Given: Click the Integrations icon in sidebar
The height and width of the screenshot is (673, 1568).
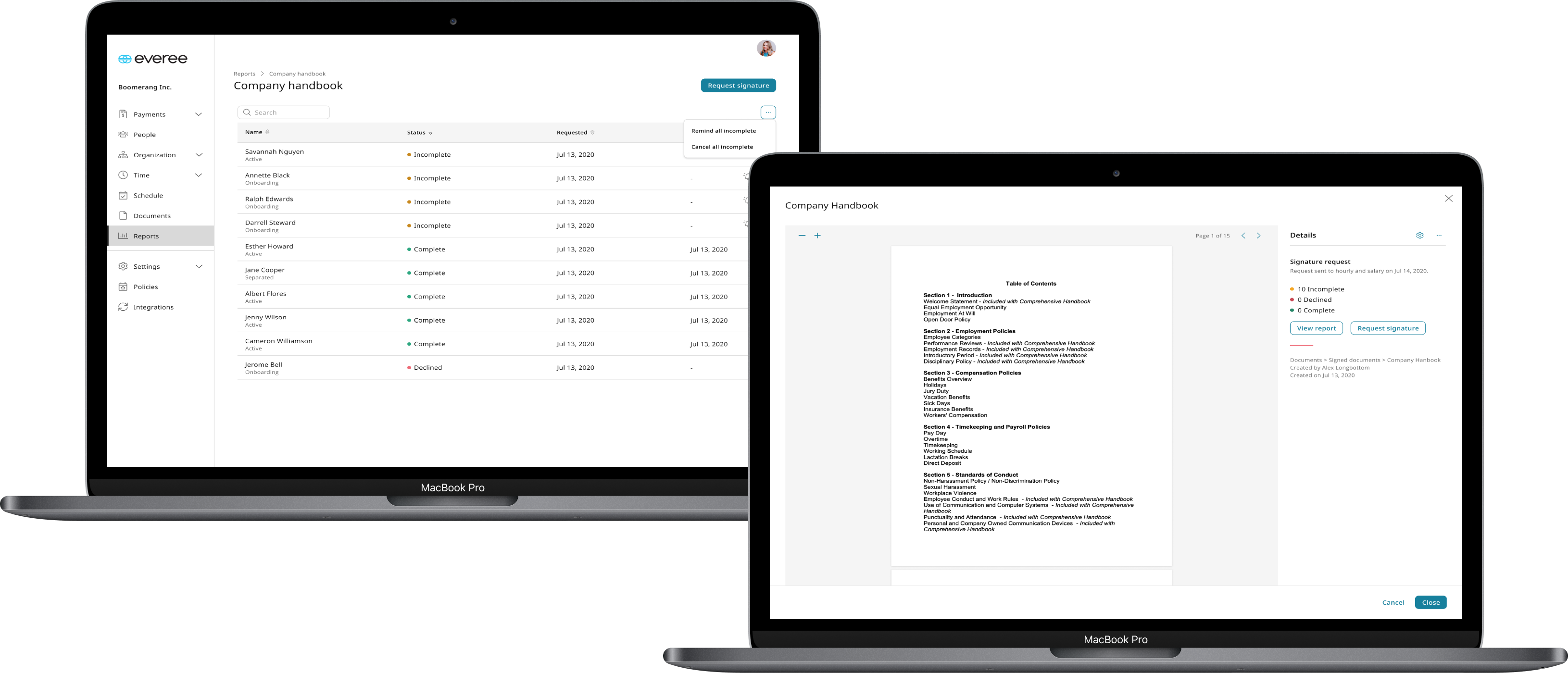Looking at the screenshot, I should pyautogui.click(x=123, y=307).
